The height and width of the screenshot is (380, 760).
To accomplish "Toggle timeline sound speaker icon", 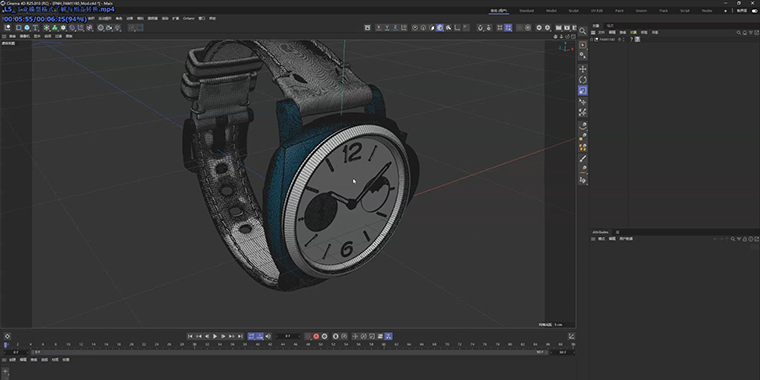I will 268,336.
